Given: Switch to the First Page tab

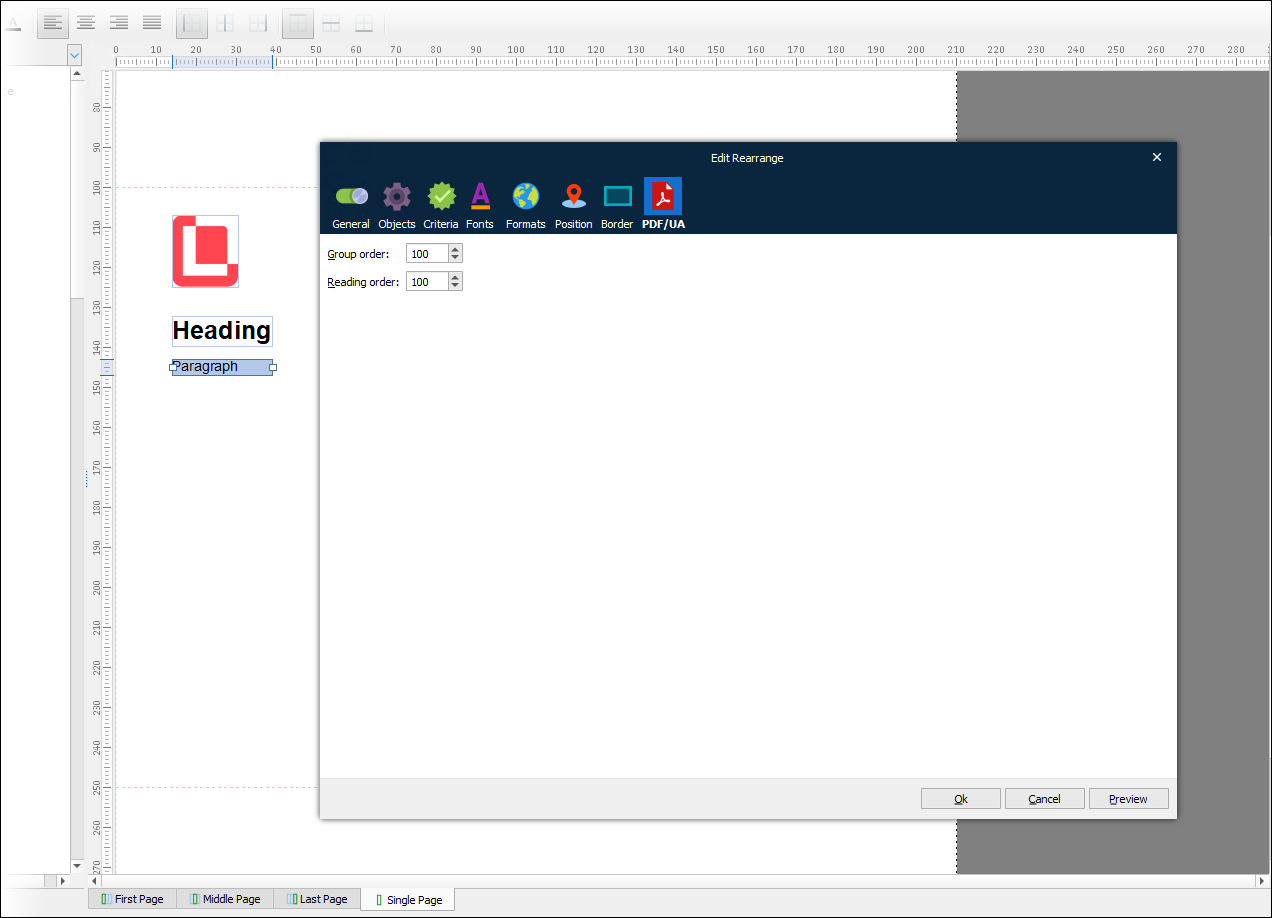Looking at the screenshot, I should coord(132,899).
